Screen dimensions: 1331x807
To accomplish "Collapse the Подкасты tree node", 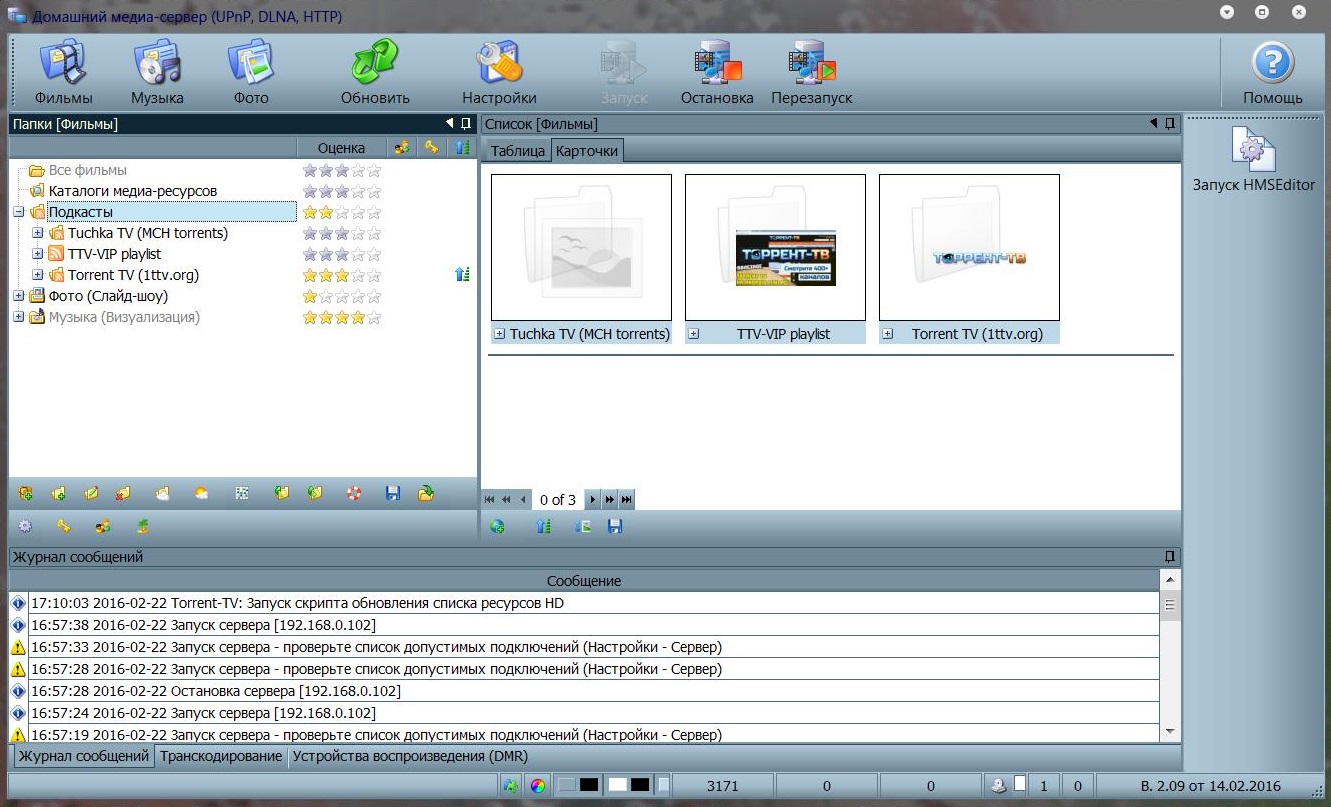I will (18, 212).
